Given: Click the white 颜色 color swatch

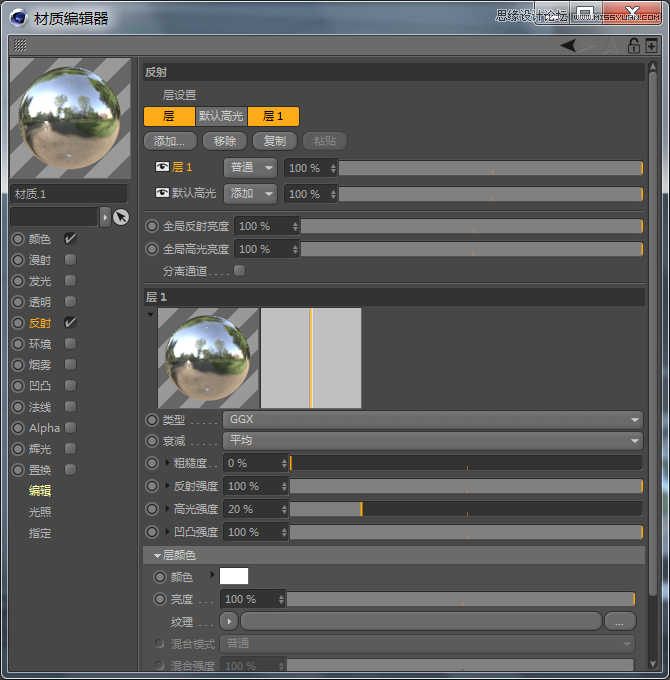Looking at the screenshot, I should pyautogui.click(x=234, y=576).
